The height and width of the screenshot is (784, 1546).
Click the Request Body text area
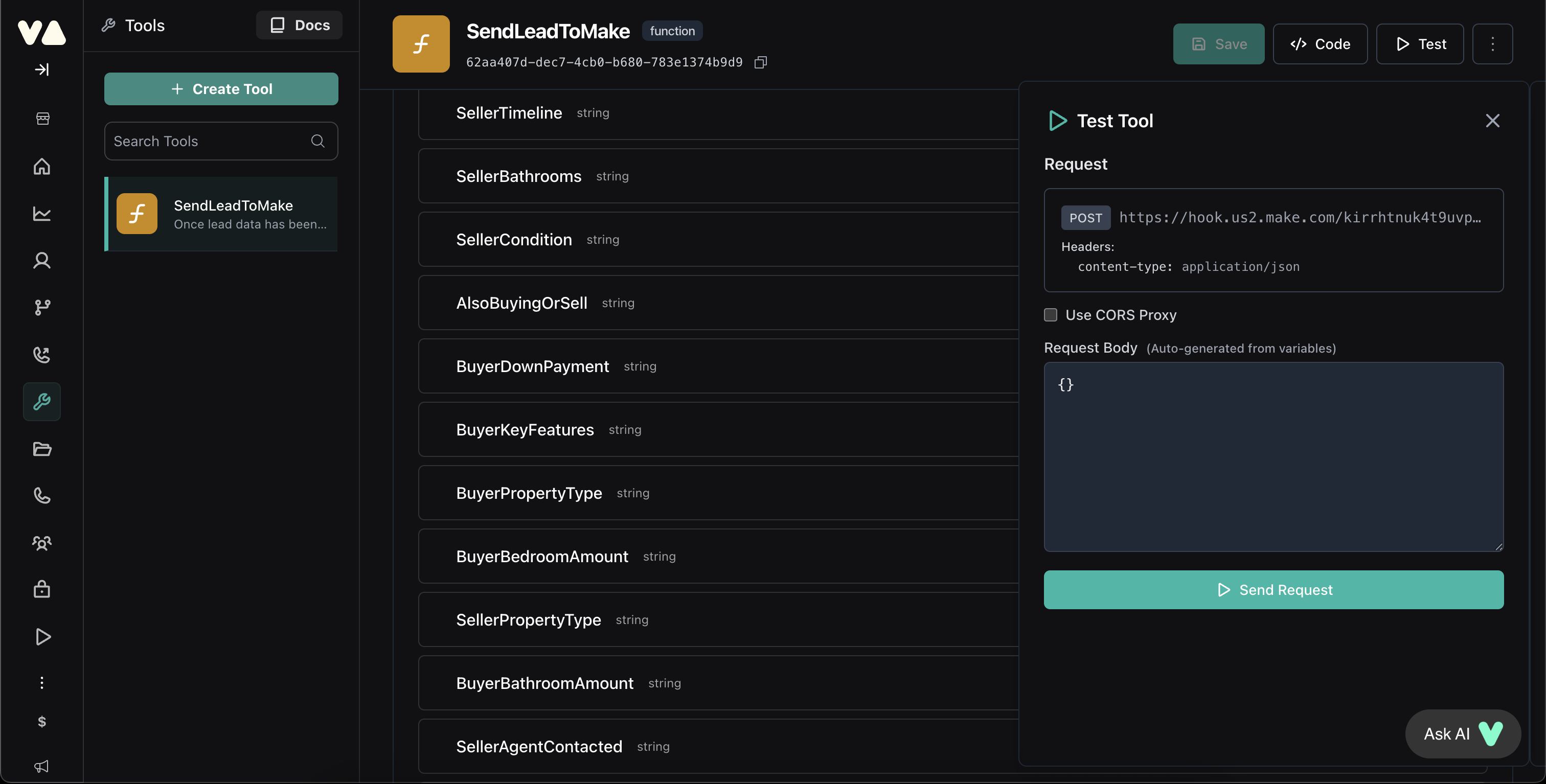(1273, 456)
